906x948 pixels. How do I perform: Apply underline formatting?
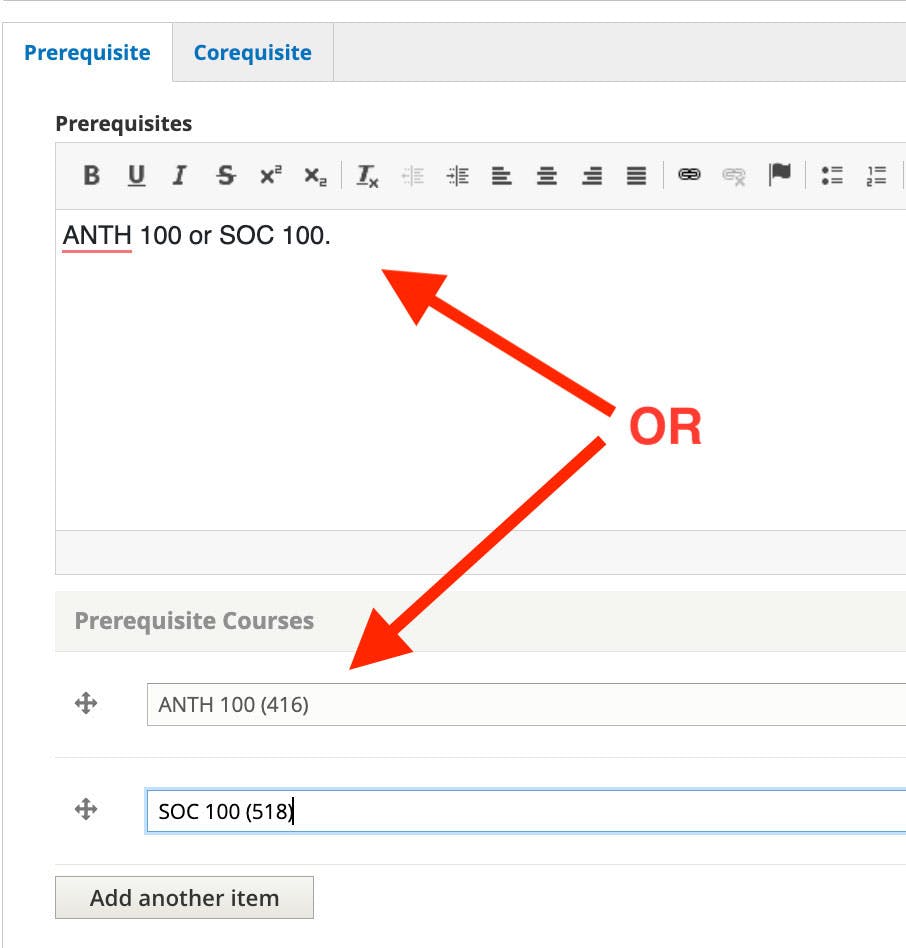[x=136, y=176]
